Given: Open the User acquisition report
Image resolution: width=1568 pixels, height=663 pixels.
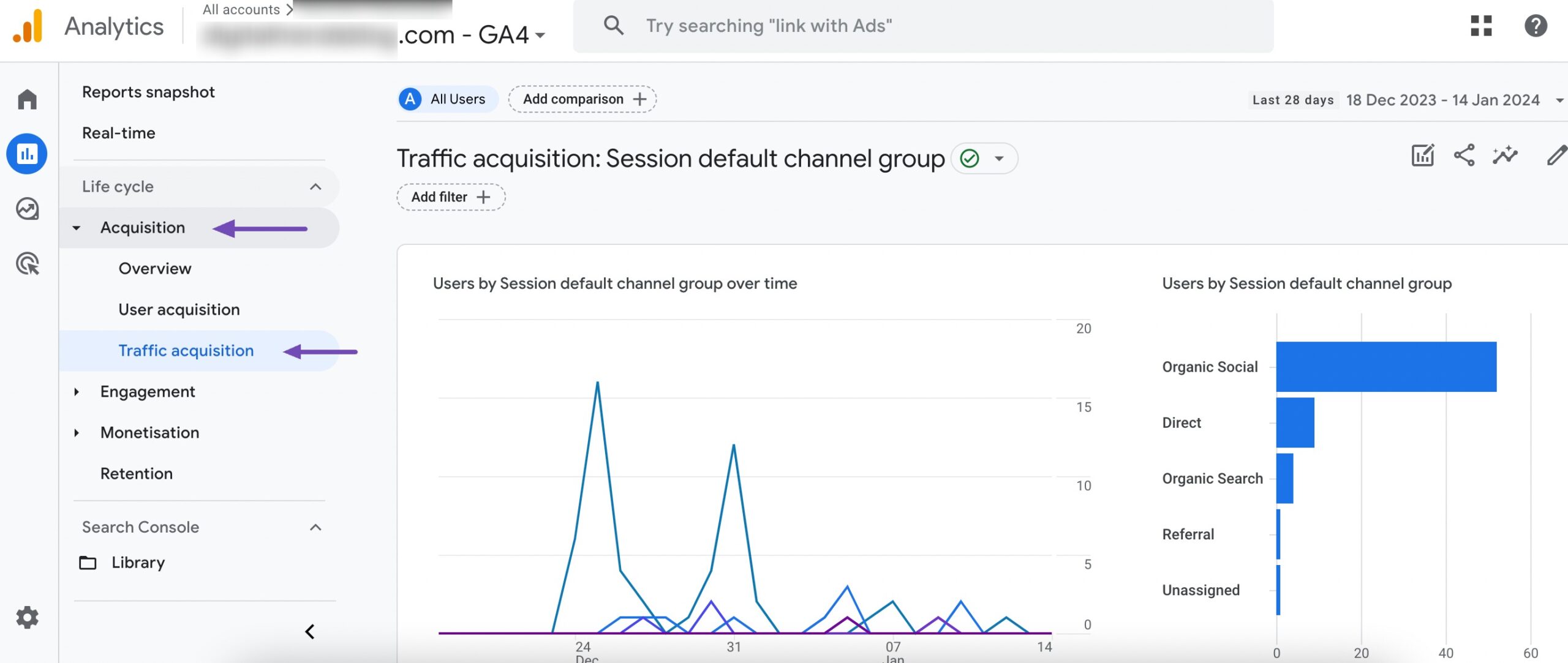Looking at the screenshot, I should (x=179, y=309).
